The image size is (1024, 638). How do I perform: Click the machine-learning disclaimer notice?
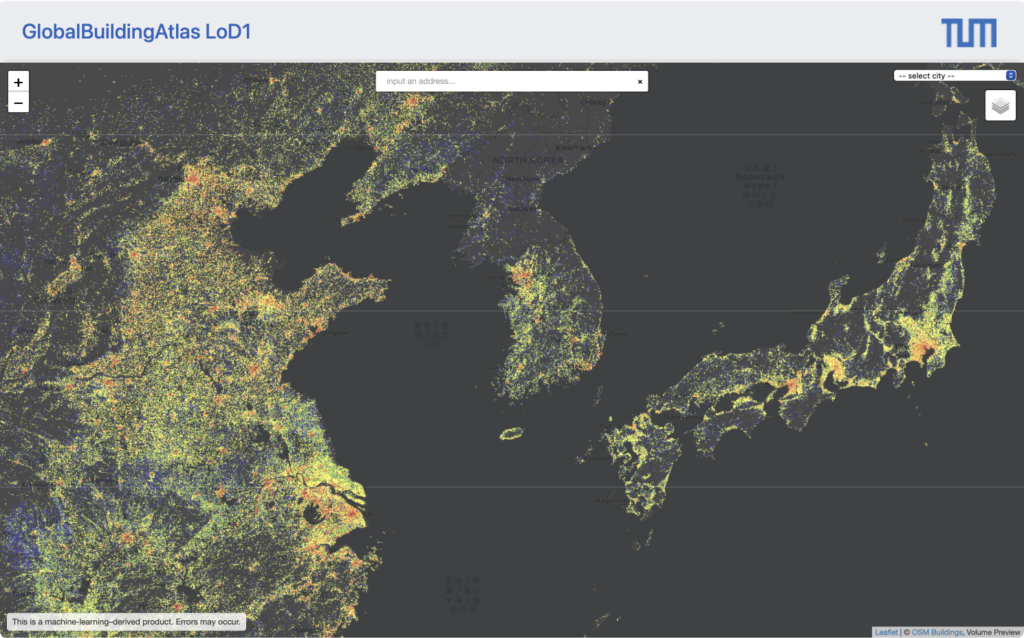point(127,621)
